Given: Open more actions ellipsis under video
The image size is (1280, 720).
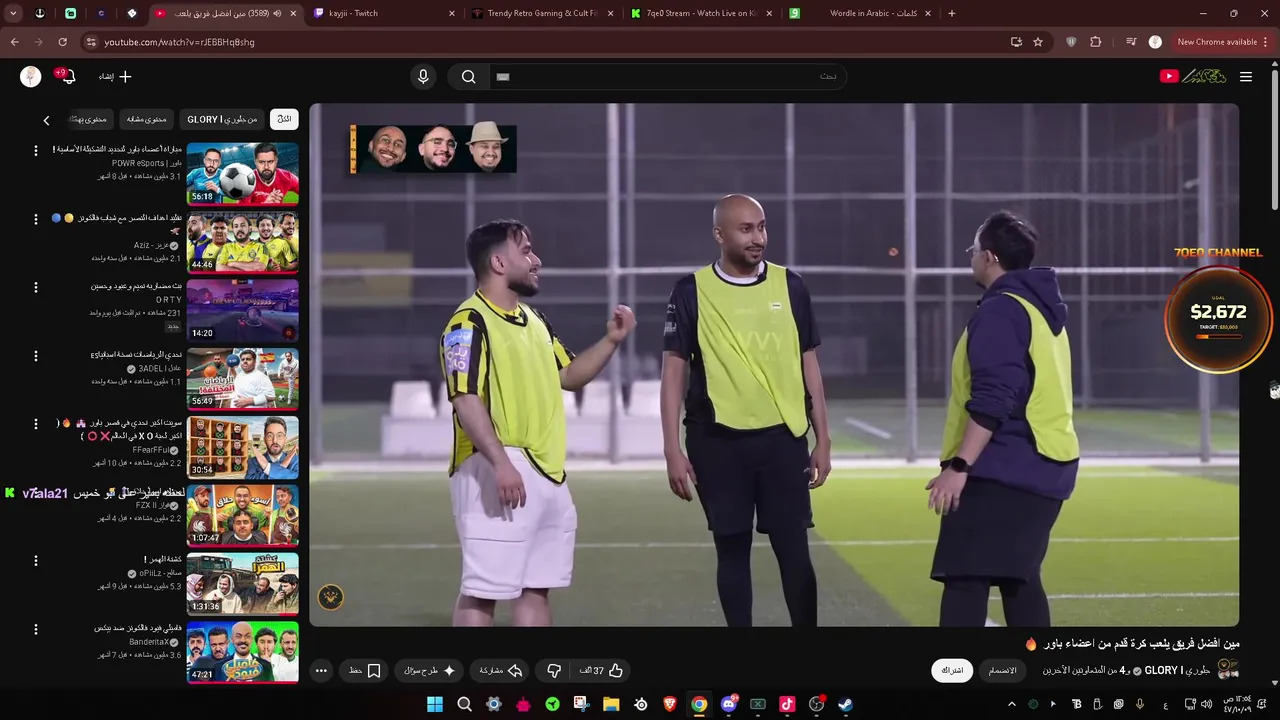Looking at the screenshot, I should pyautogui.click(x=321, y=671).
